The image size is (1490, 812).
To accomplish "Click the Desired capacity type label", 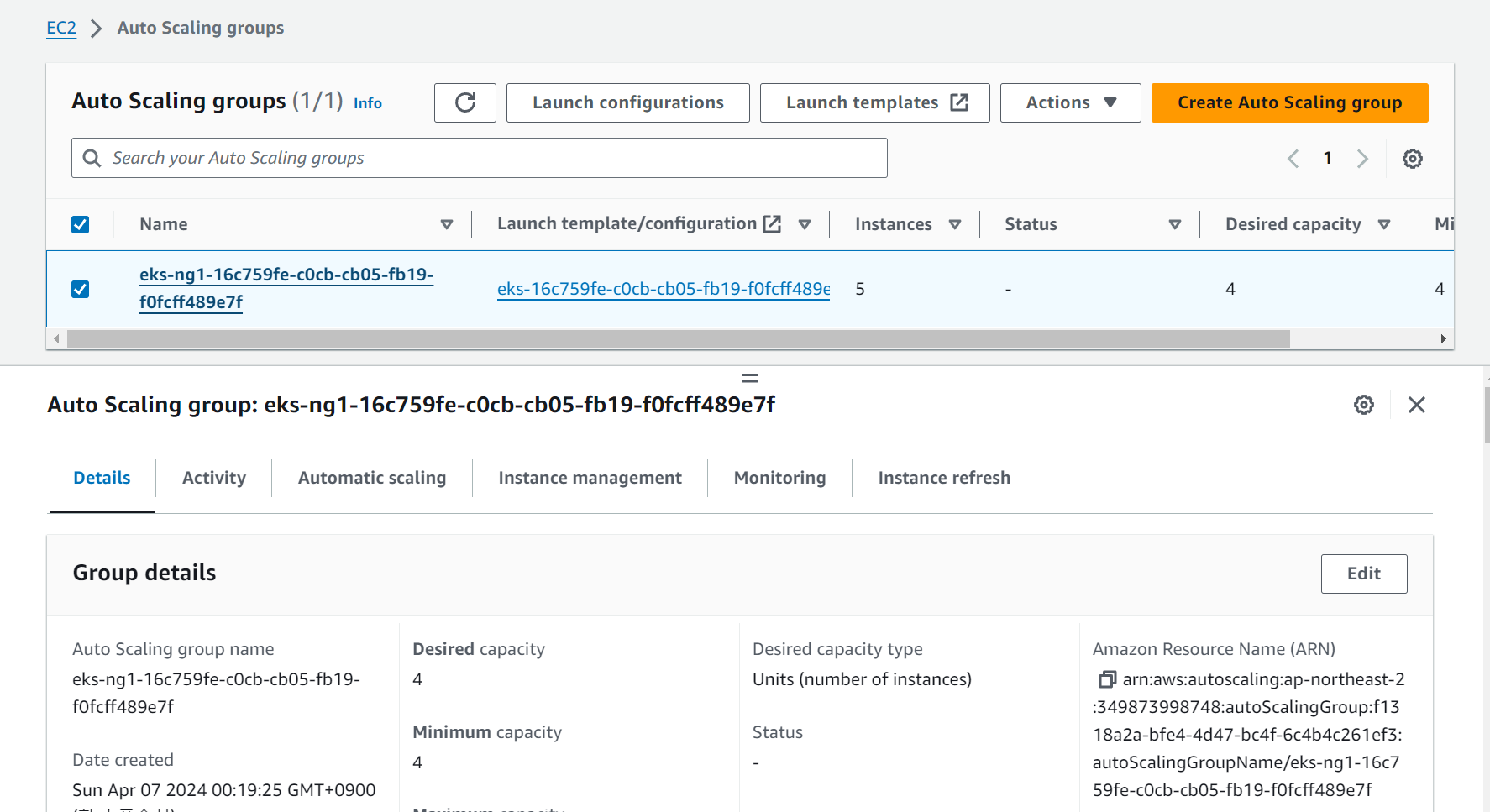I will [837, 649].
